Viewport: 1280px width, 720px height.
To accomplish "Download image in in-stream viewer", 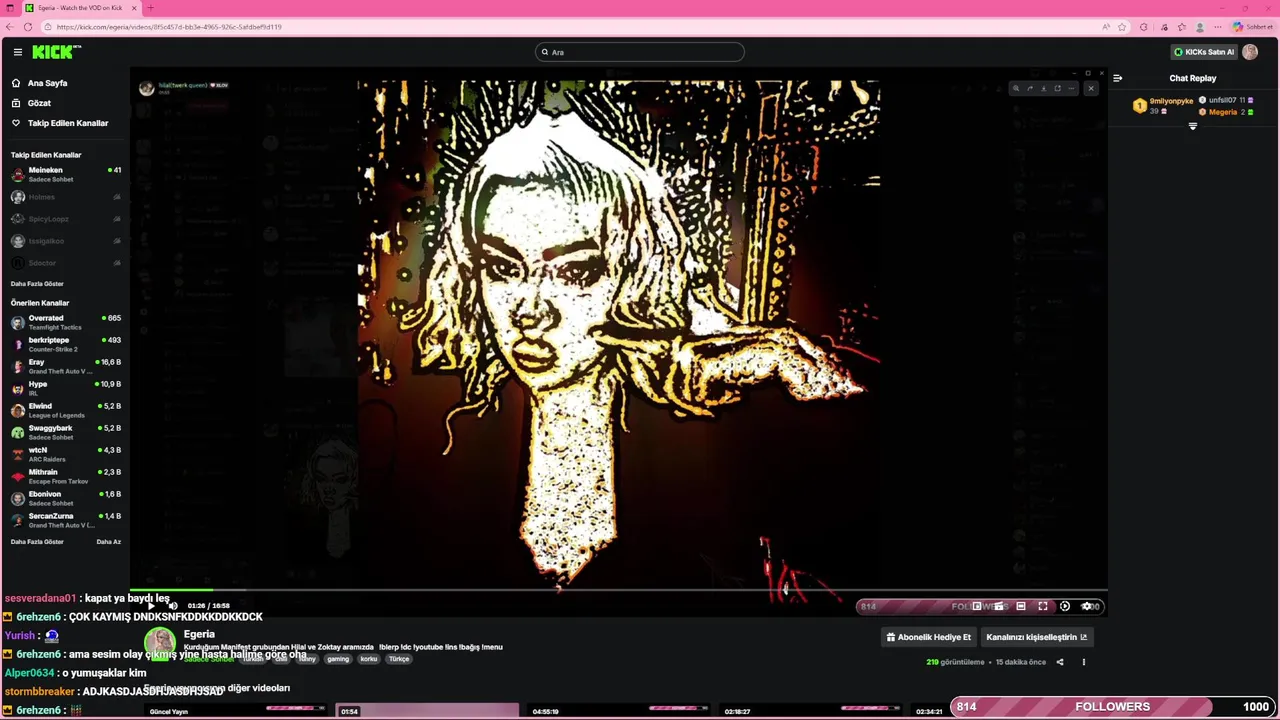I will [1043, 88].
